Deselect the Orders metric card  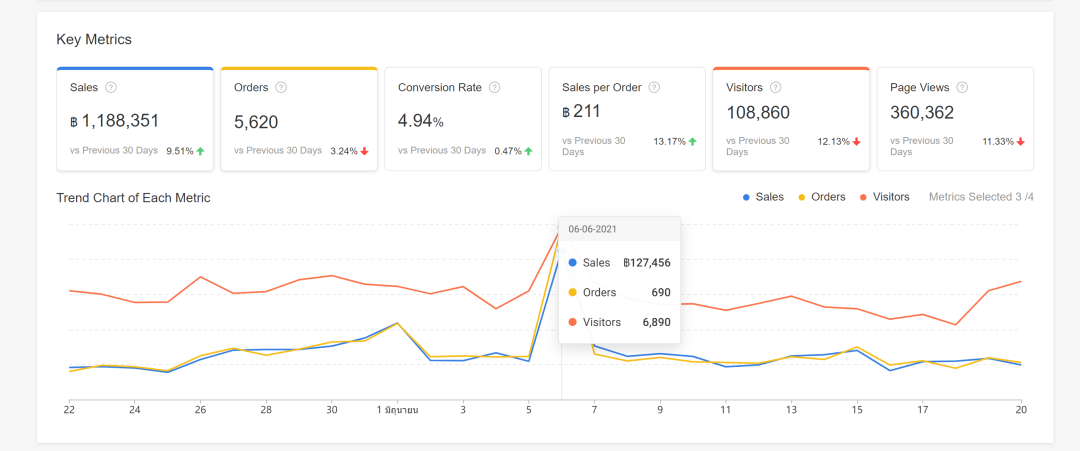click(299, 120)
